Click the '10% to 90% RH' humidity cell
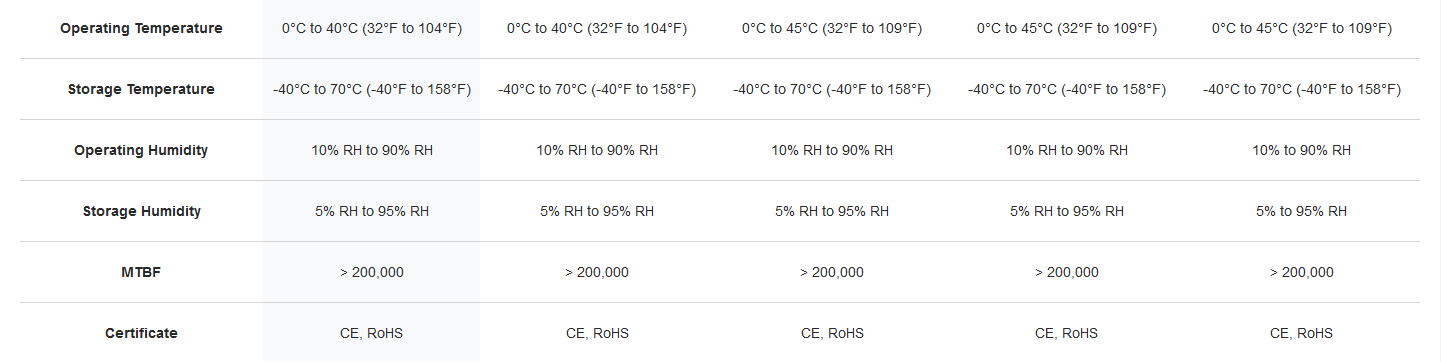The image size is (1441, 362). [x=1302, y=150]
